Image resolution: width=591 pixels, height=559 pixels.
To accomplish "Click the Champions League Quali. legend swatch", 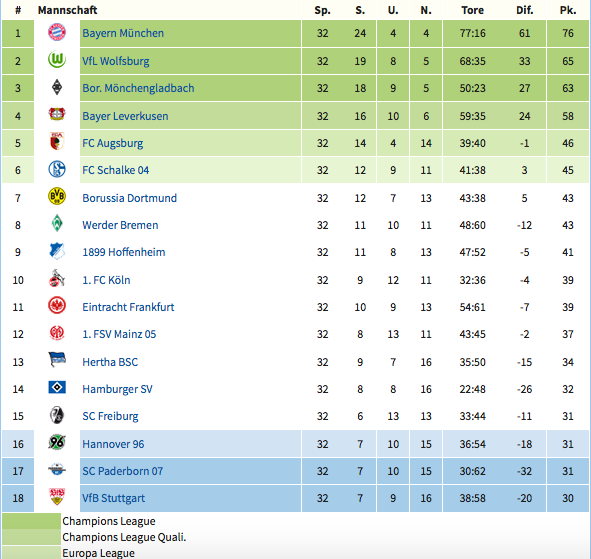I will click(x=31, y=537).
